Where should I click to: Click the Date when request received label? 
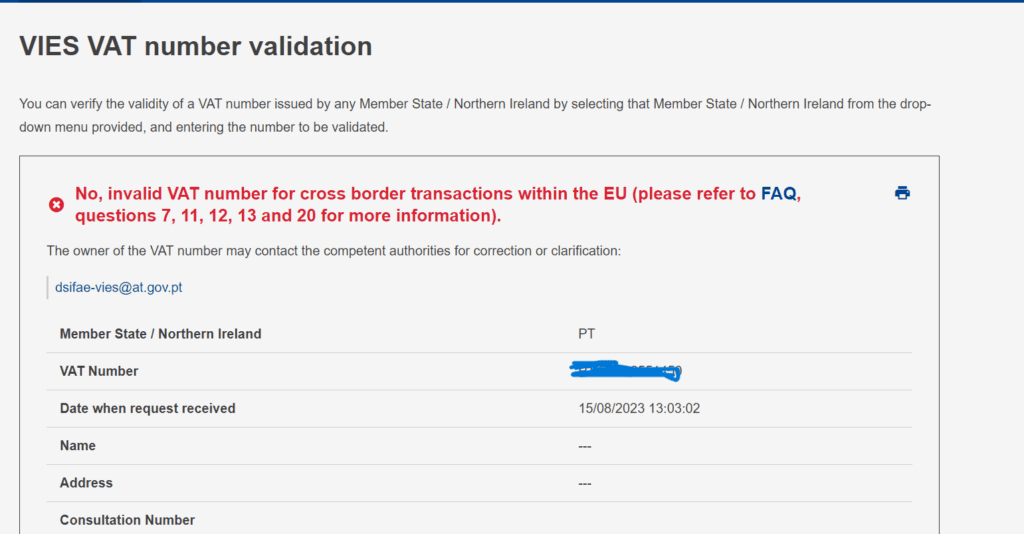point(147,408)
